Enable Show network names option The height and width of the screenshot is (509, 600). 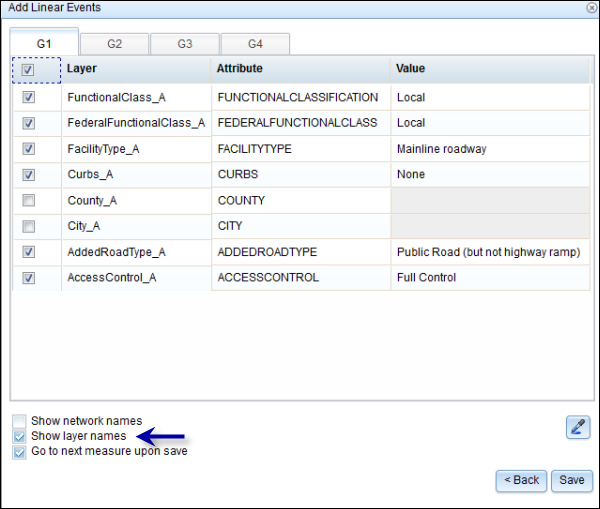(20, 421)
